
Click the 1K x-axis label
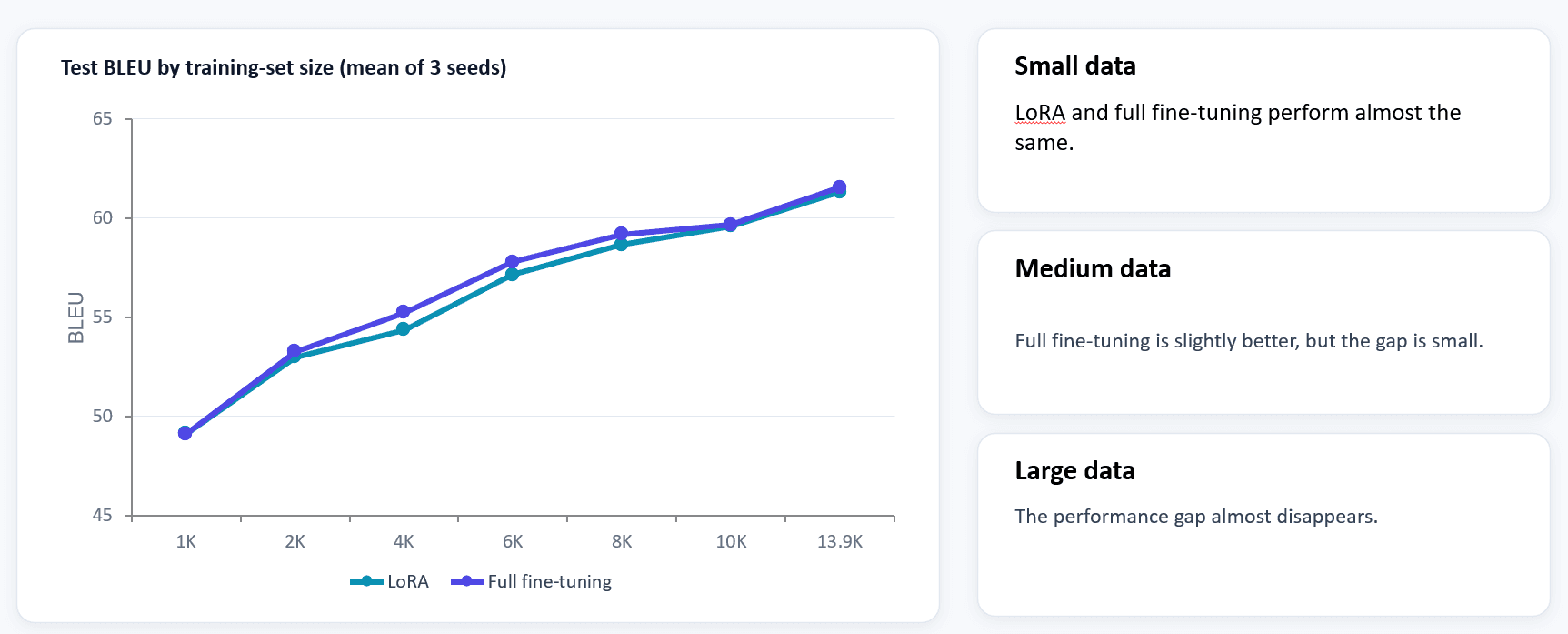pyautogui.click(x=185, y=541)
